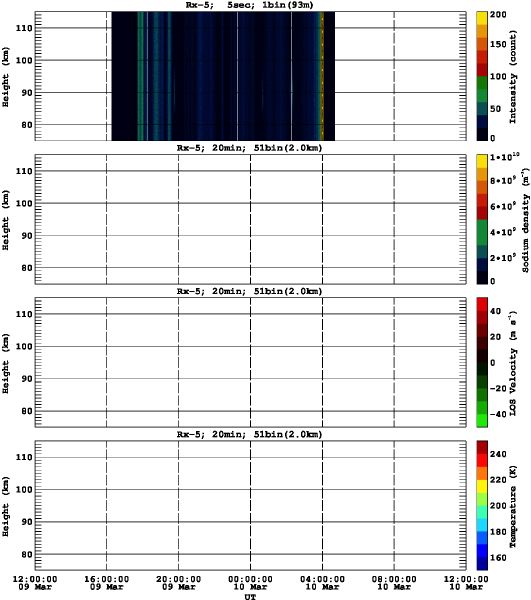
Task: Click the 08:00:00 10 Mar time label
Action: point(394,583)
